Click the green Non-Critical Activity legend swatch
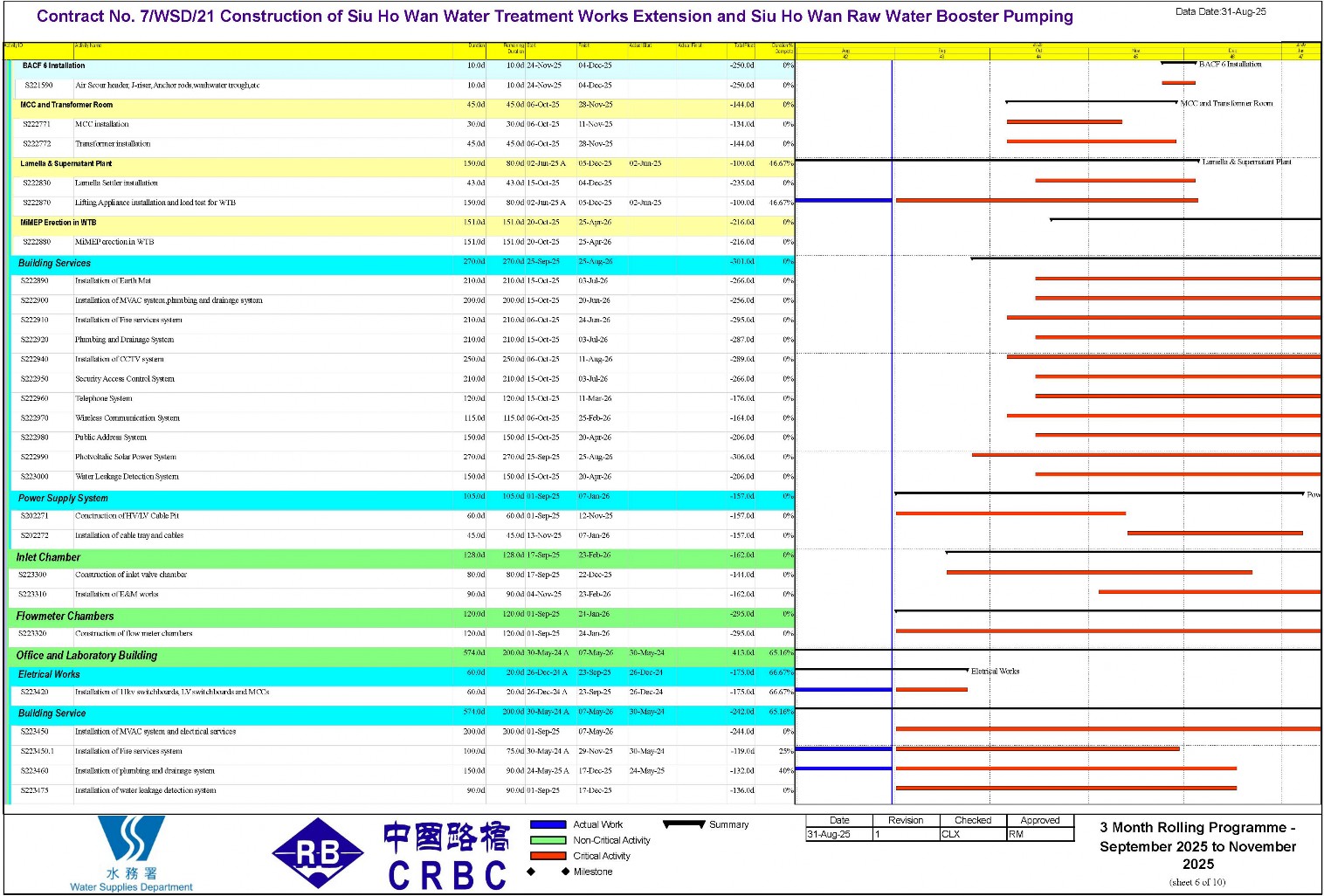This screenshot has height=896, width=1324. coord(548,840)
